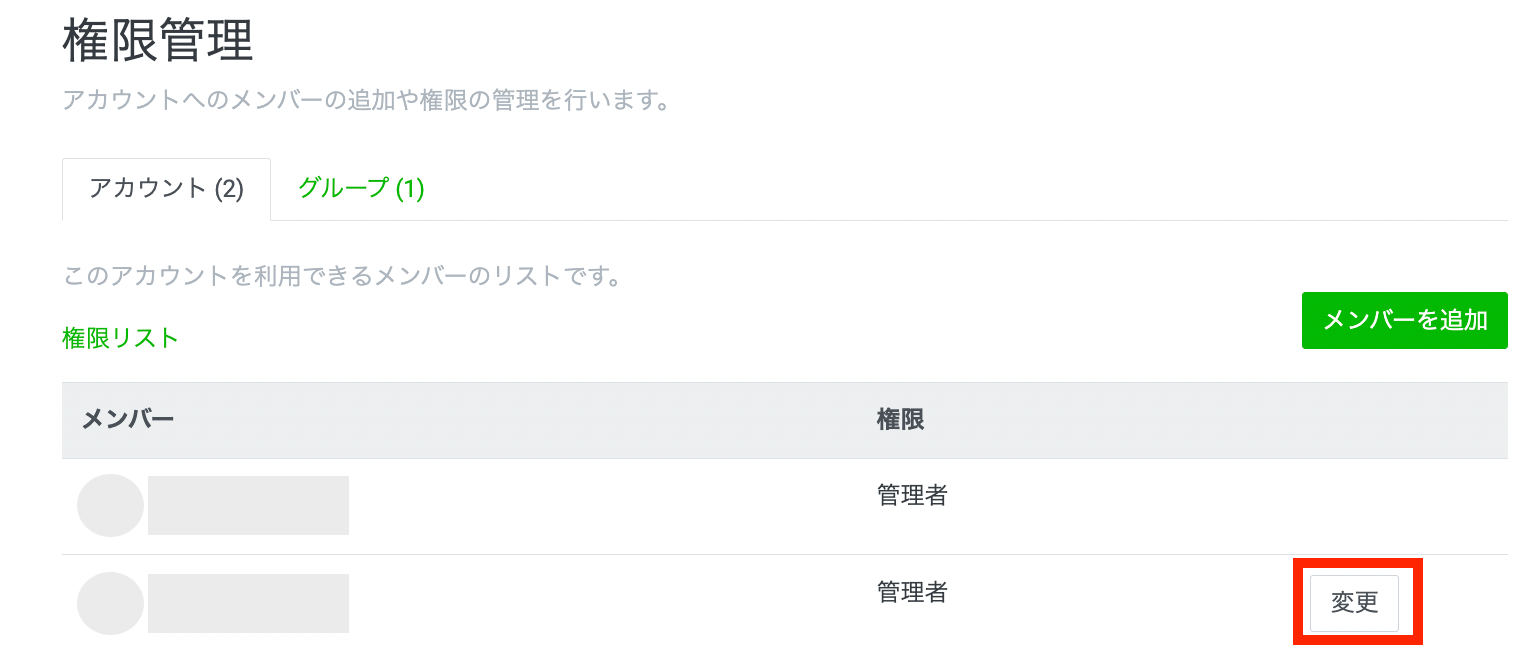Click the first member's avatar circle
1531x668 pixels.
[x=110, y=506]
